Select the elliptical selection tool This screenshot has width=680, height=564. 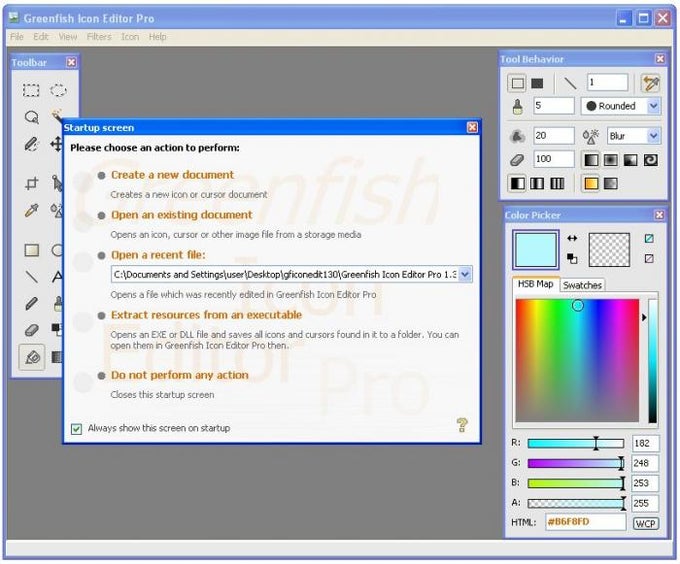click(x=58, y=90)
